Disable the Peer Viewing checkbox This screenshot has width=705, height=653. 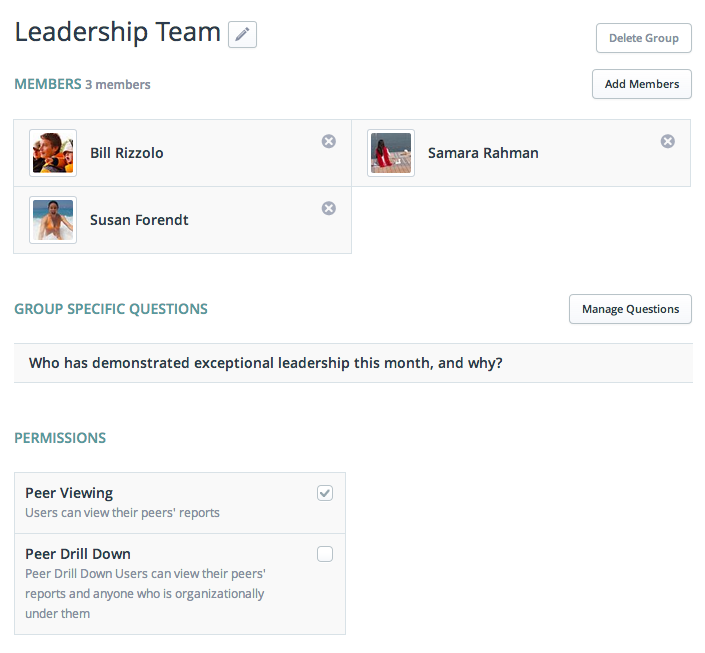click(x=325, y=493)
